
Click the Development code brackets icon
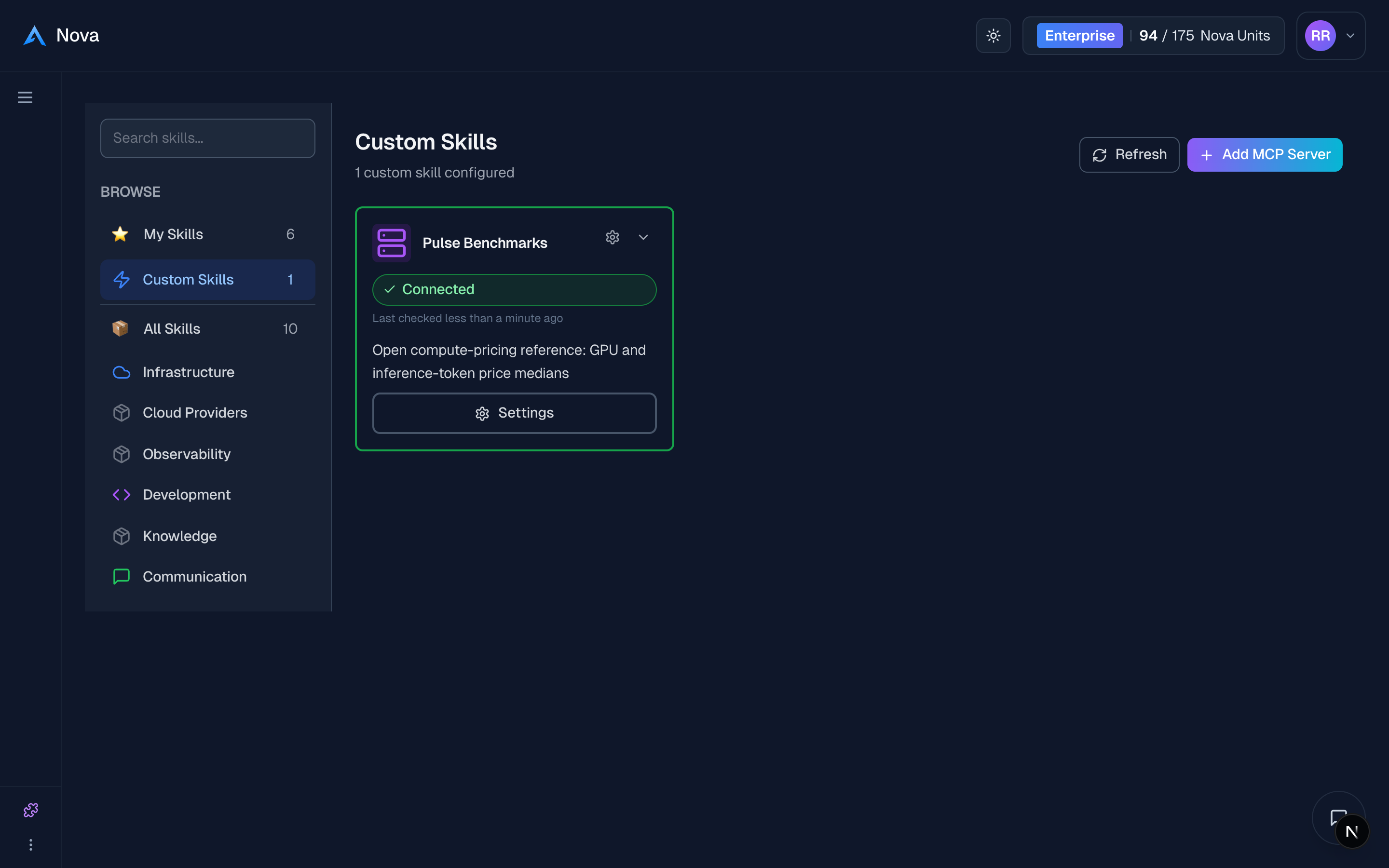(122, 495)
